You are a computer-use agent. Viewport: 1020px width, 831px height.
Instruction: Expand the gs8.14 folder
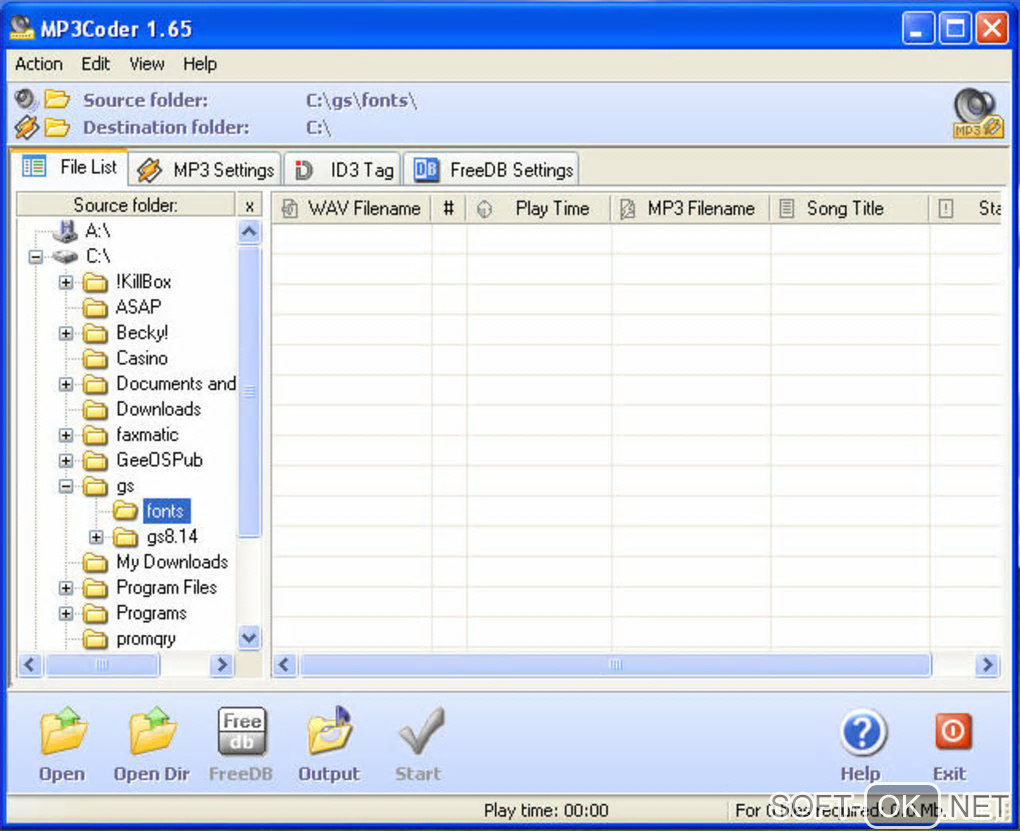point(96,537)
